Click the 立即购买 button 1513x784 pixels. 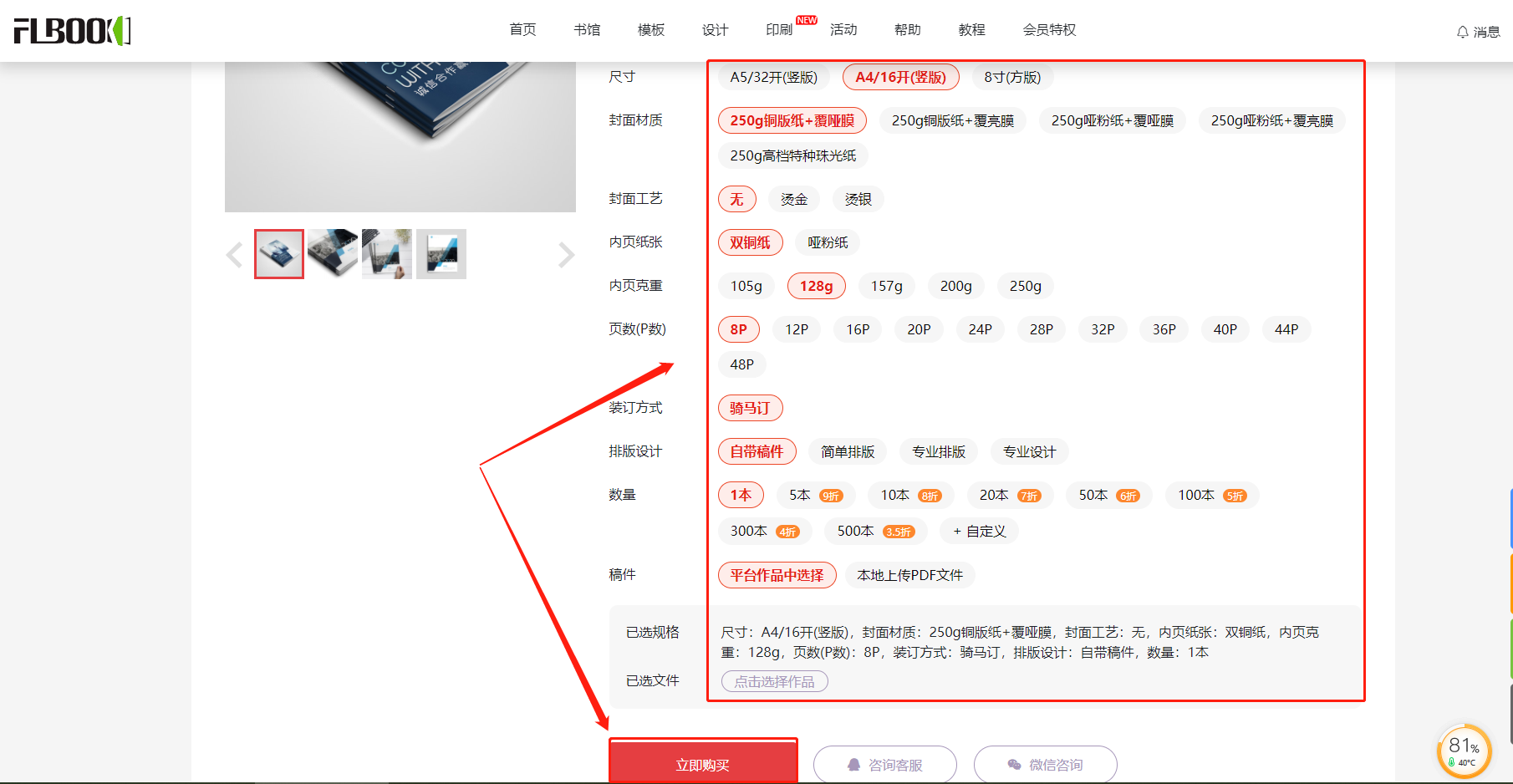(703, 764)
